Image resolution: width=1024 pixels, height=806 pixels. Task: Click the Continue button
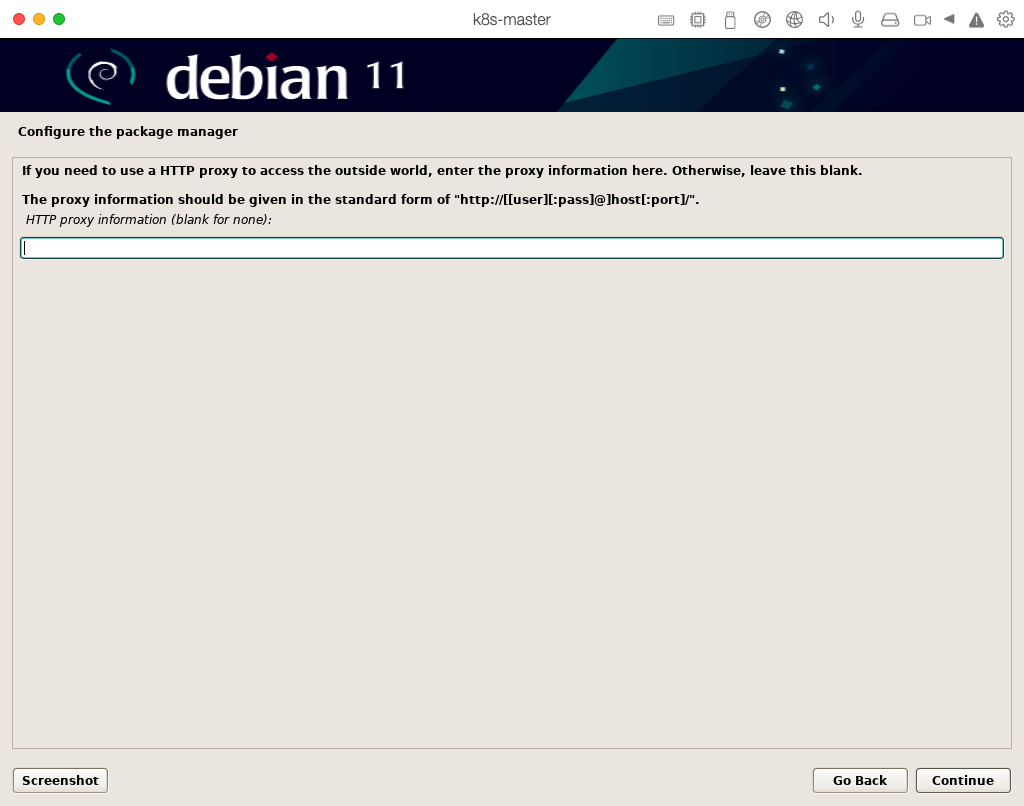(963, 781)
